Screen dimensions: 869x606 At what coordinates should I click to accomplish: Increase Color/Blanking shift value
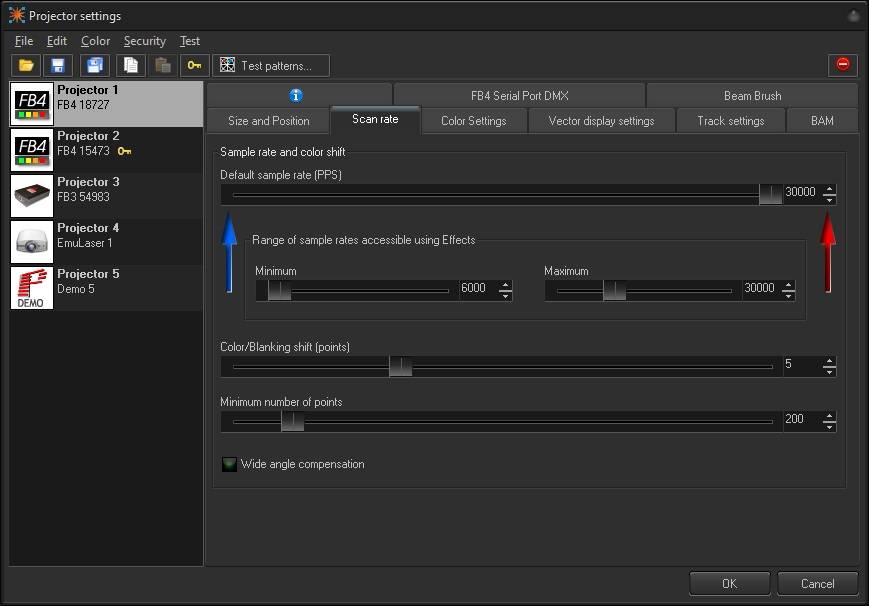(830, 361)
